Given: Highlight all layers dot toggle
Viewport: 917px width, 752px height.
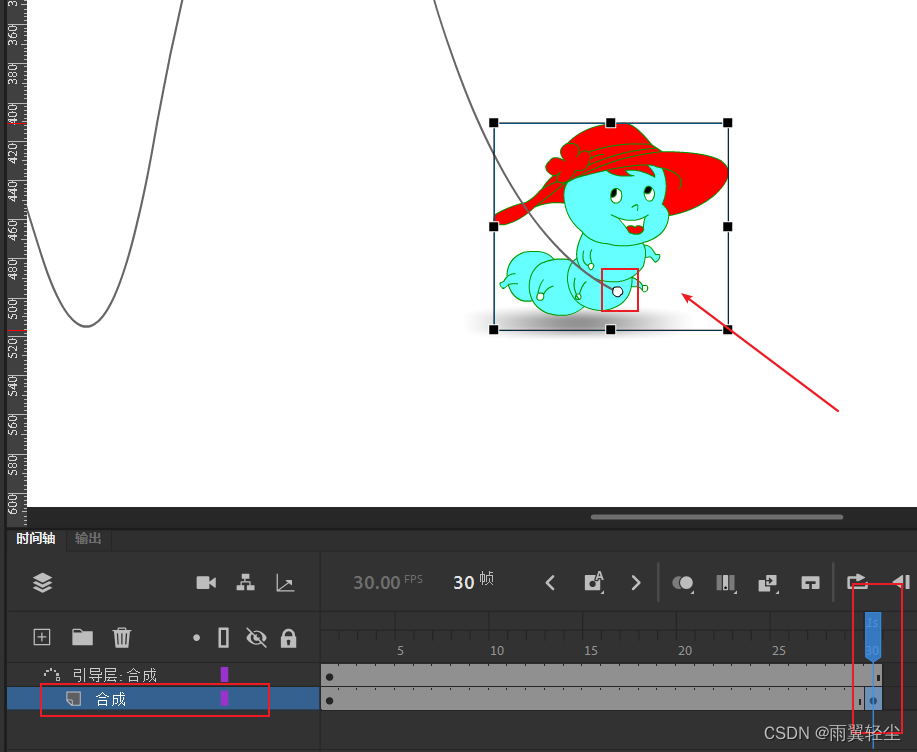Looking at the screenshot, I should (x=196, y=638).
